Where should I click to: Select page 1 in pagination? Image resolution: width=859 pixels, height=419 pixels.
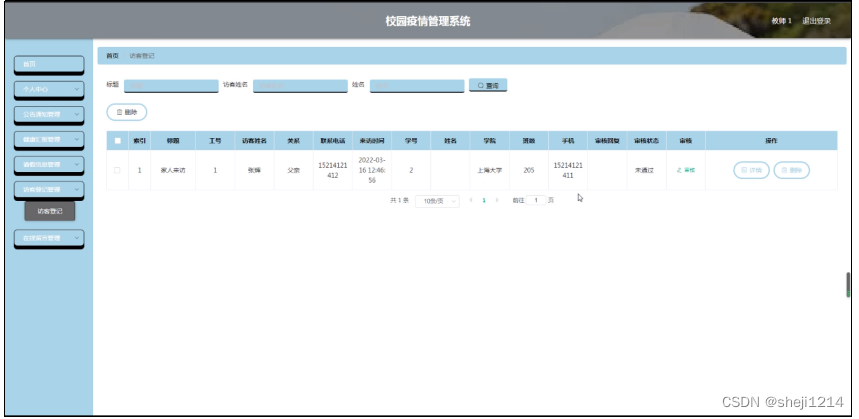(x=484, y=200)
